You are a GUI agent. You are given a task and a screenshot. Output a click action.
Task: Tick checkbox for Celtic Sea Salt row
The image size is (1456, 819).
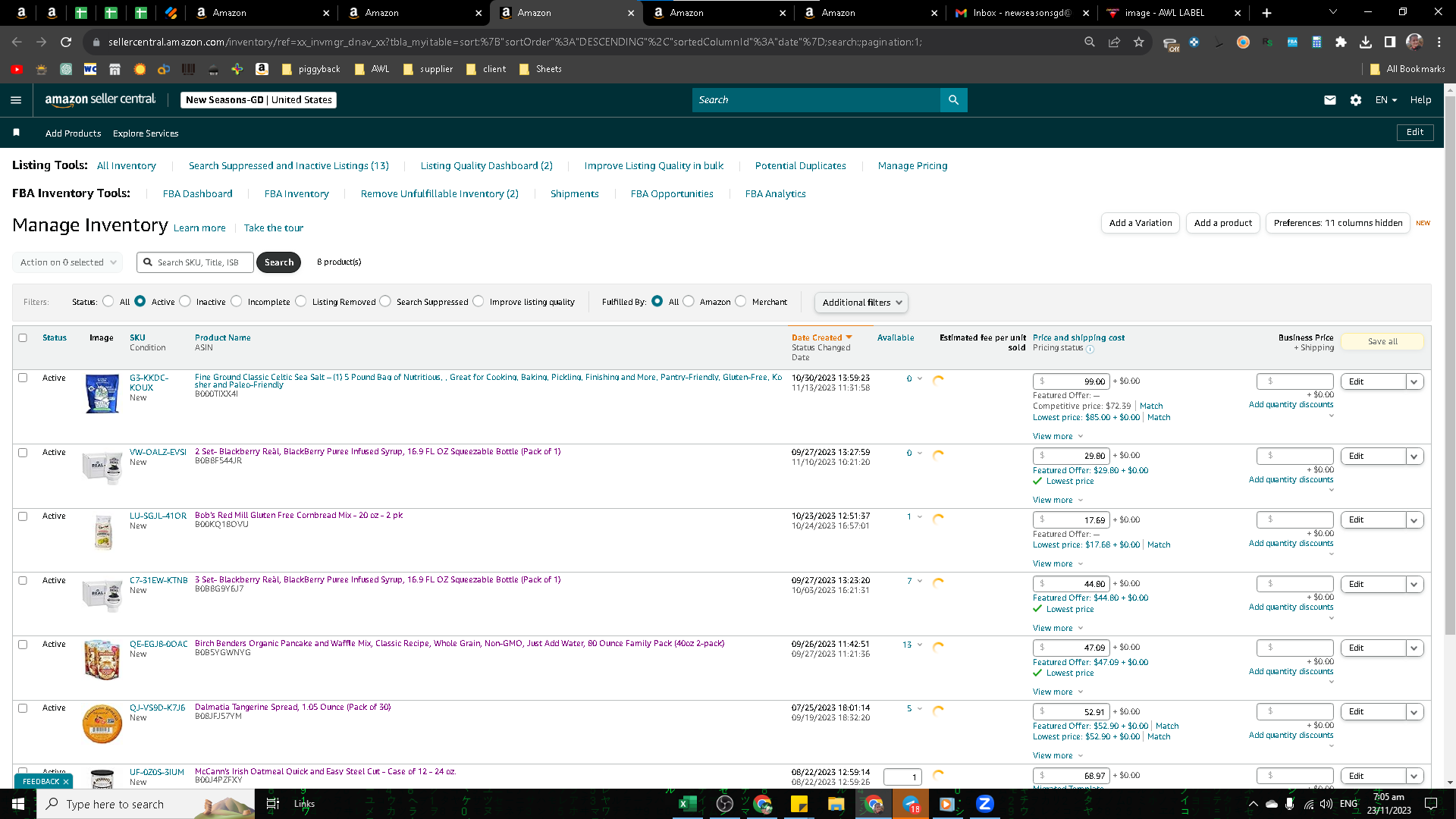[23, 378]
